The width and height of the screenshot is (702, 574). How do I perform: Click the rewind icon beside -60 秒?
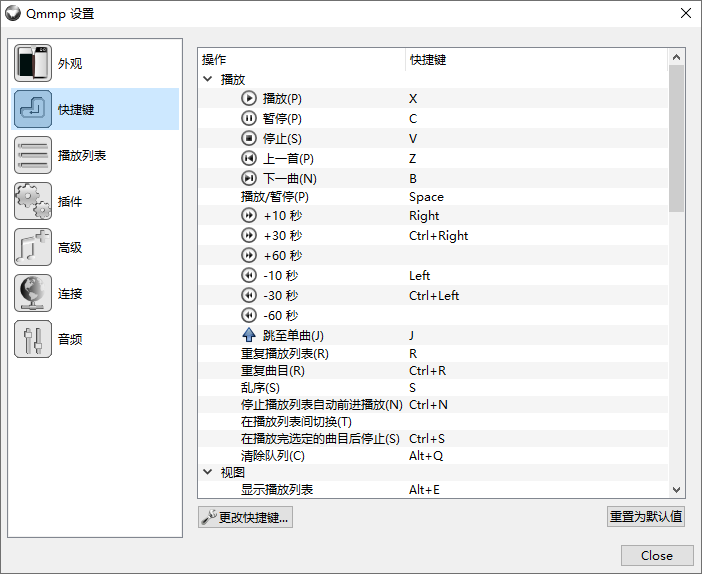click(x=249, y=315)
